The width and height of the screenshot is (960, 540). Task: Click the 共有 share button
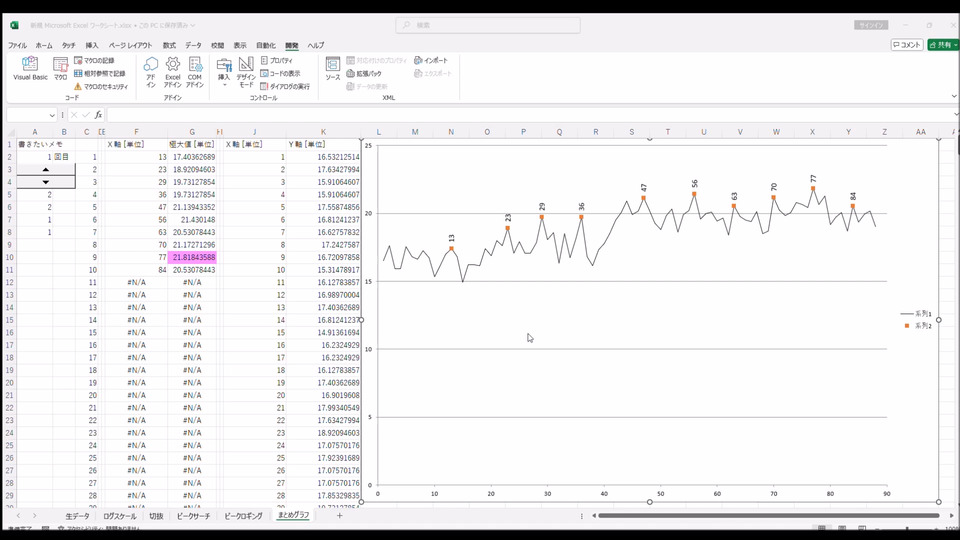pos(943,45)
